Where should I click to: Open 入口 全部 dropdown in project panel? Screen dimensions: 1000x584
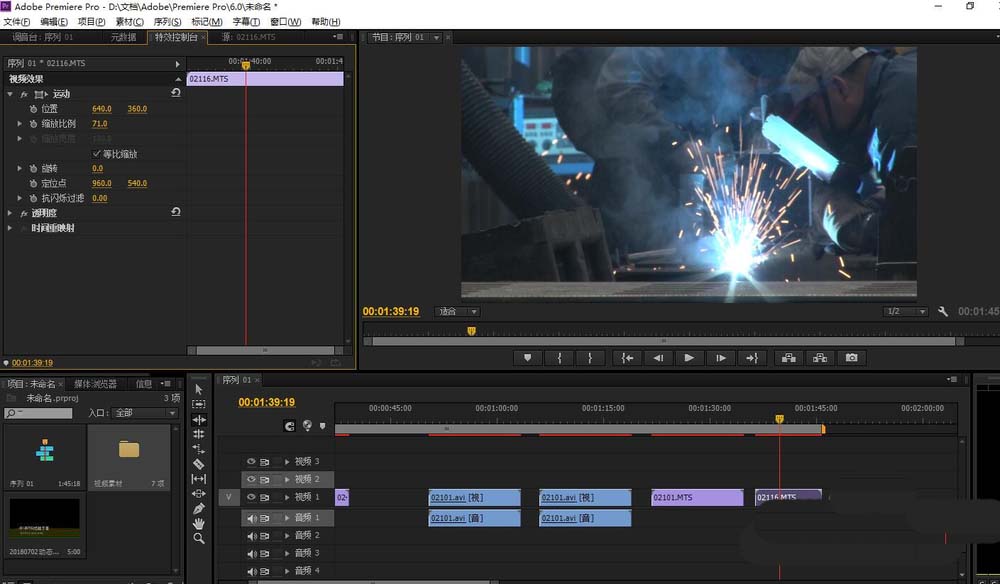[x=145, y=413]
